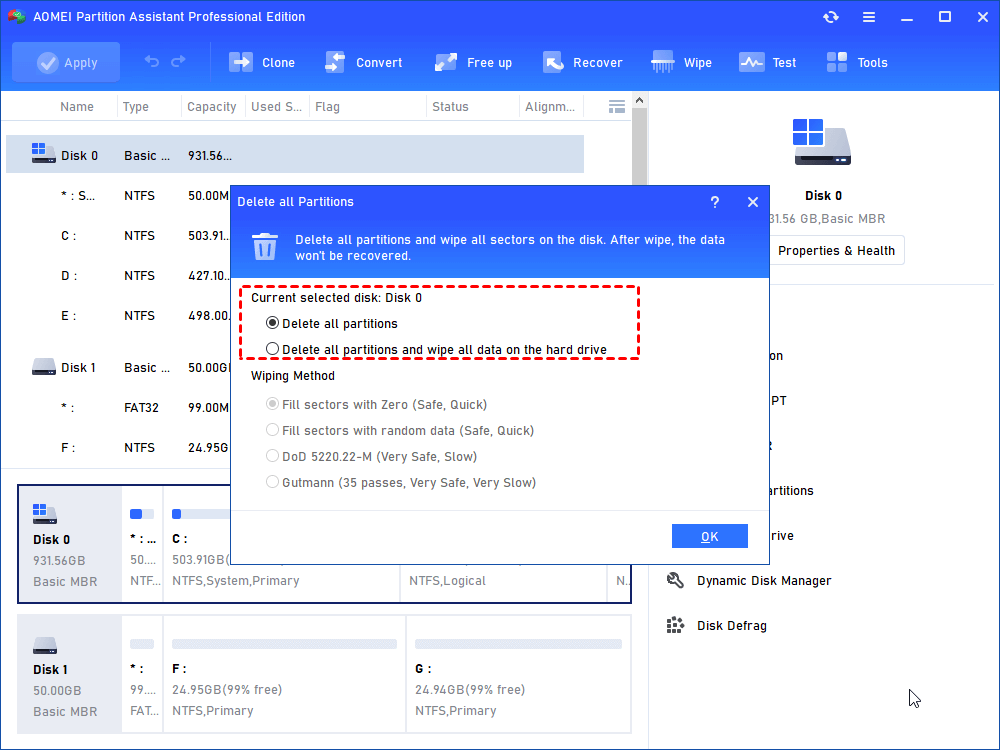
Task: Open the Tools menu icon
Action: (838, 62)
